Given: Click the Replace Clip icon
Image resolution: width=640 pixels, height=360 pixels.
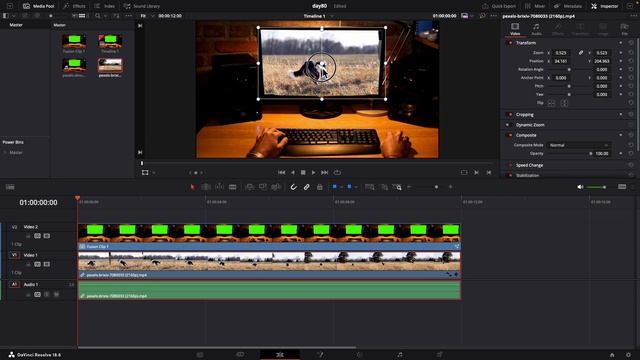Looking at the screenshot, I should [276, 187].
